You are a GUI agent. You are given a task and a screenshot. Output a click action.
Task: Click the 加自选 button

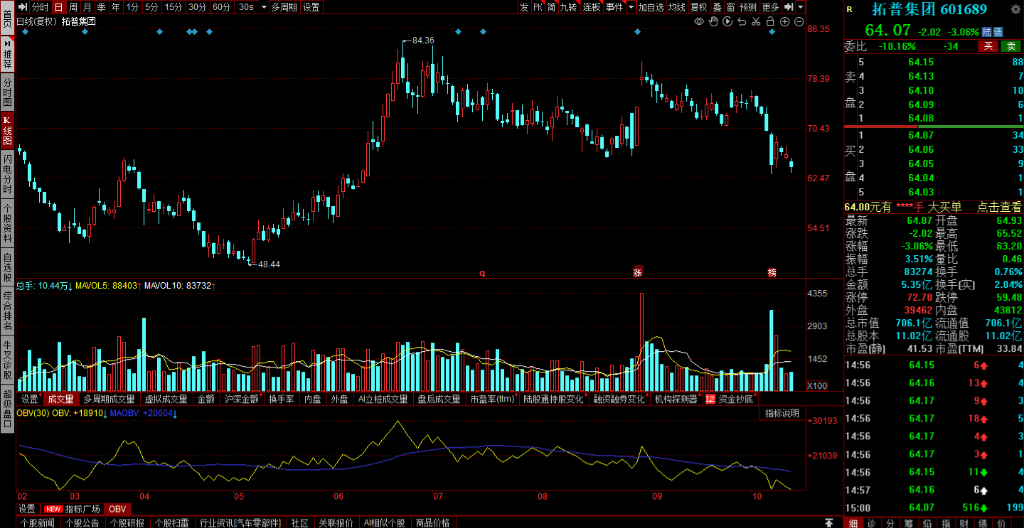(651, 6)
